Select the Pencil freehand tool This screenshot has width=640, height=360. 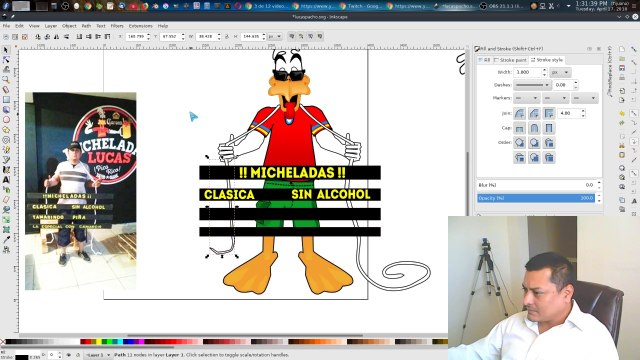pyautogui.click(x=6, y=150)
